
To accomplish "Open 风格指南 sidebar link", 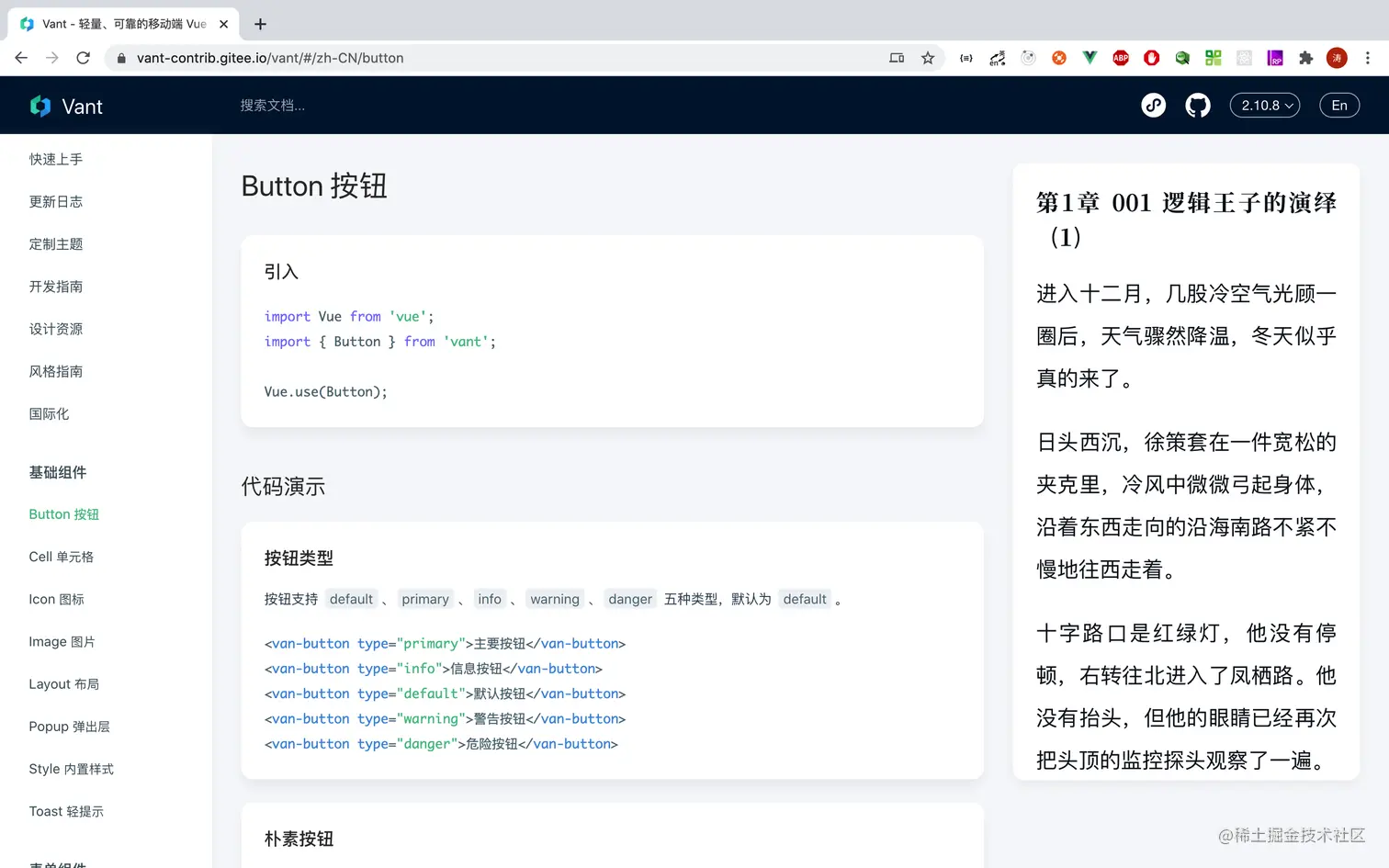I will click(56, 371).
